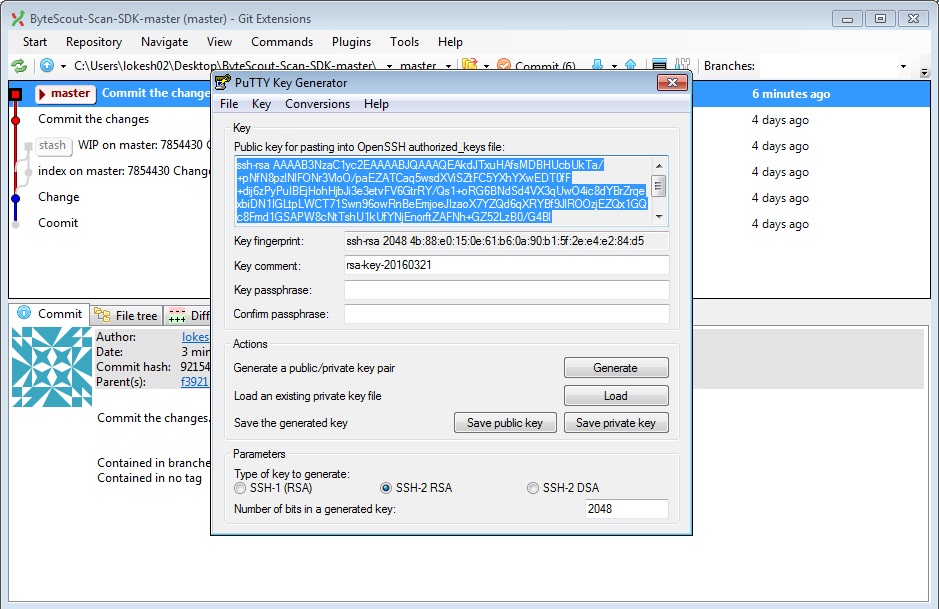This screenshot has height=609, width=939.
Task: Click public key box scrollbar thumb
Action: (659, 186)
